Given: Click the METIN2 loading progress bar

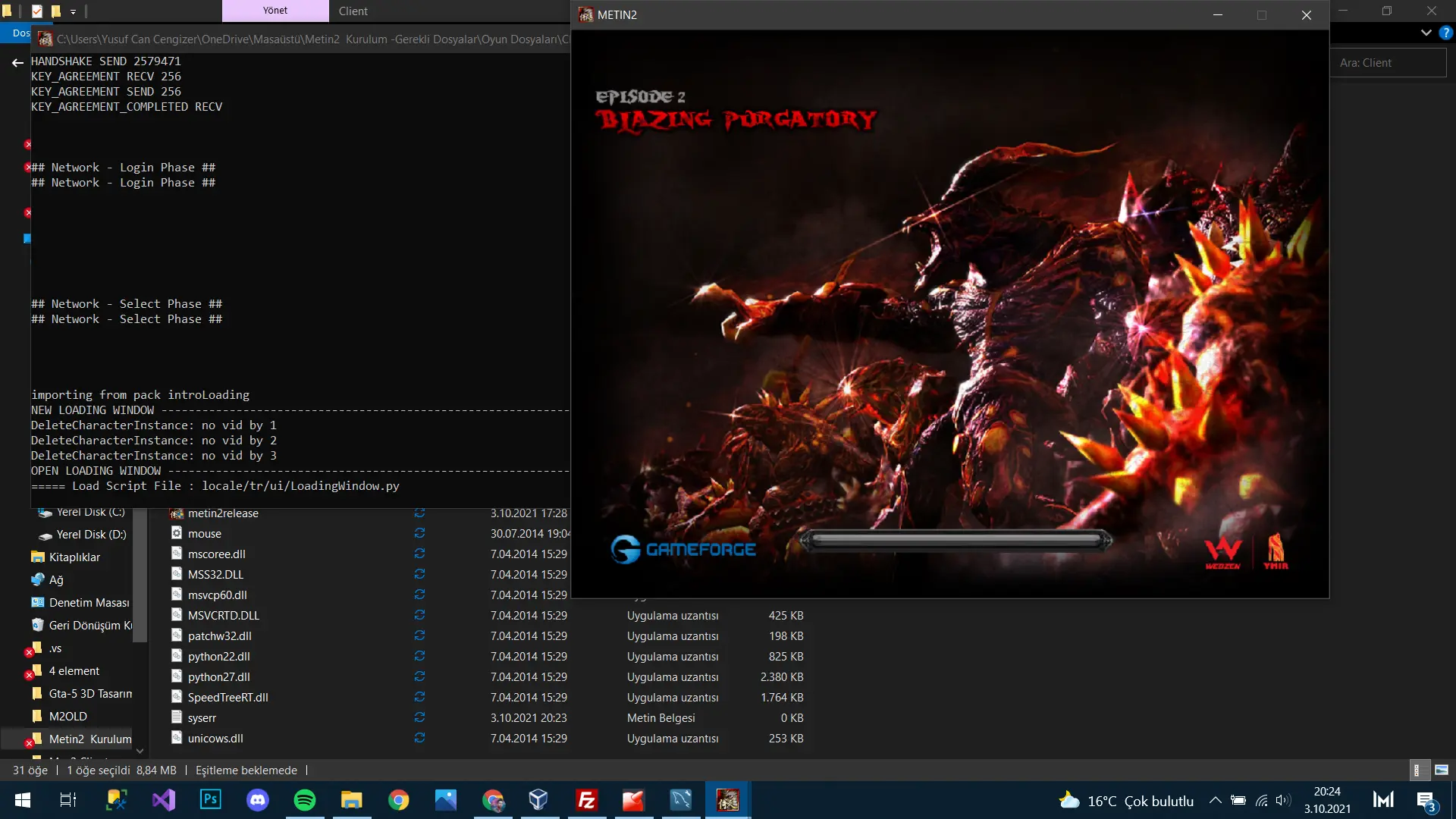Looking at the screenshot, I should pos(956,541).
